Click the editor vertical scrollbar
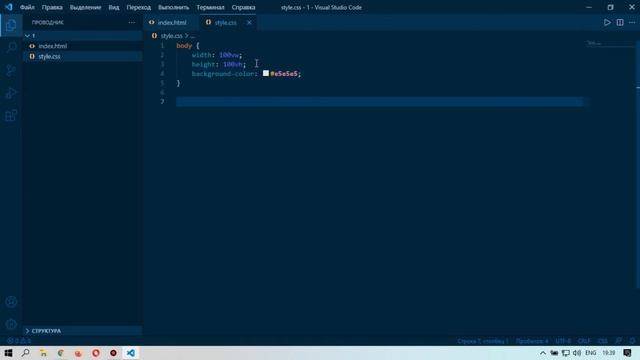 [x=638, y=163]
